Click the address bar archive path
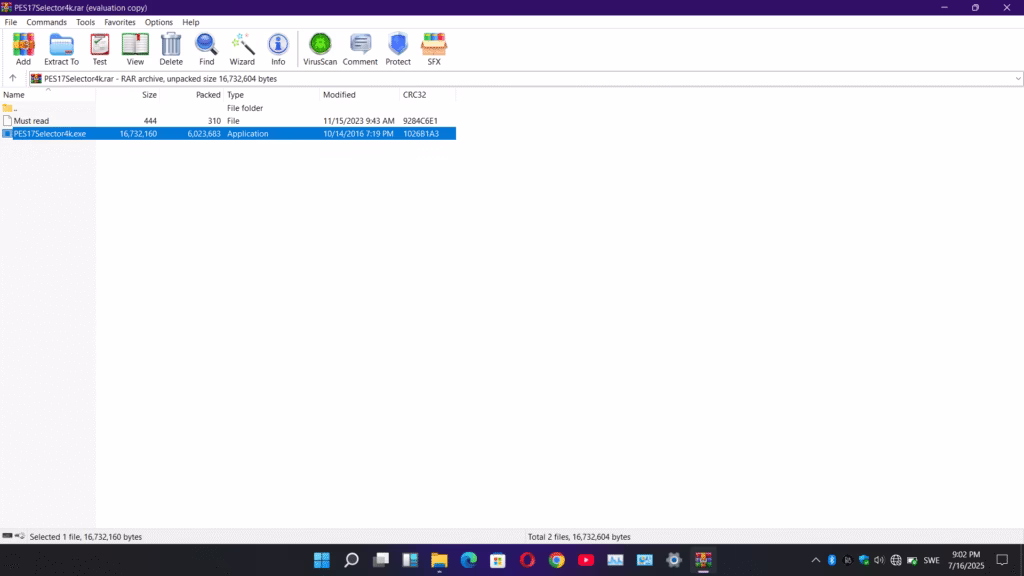 (x=161, y=78)
